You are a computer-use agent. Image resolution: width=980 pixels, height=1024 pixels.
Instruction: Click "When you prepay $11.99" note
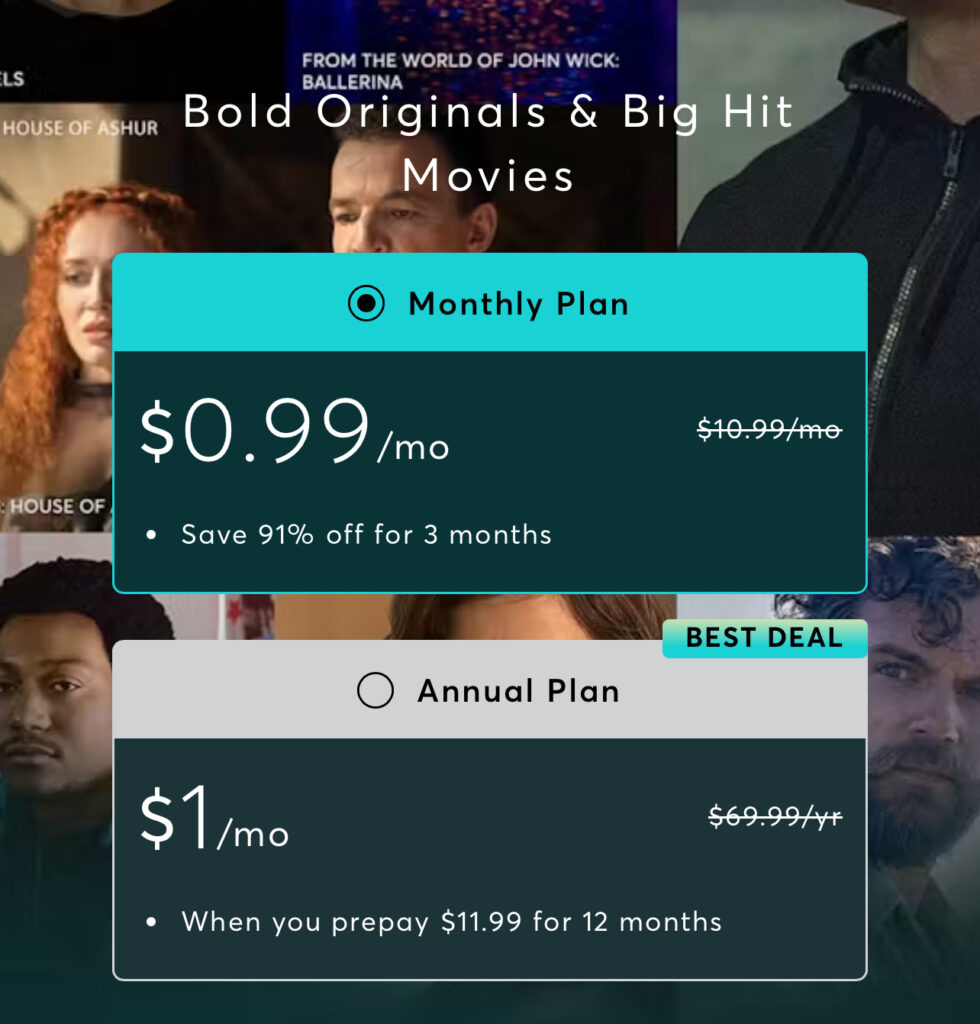451,921
